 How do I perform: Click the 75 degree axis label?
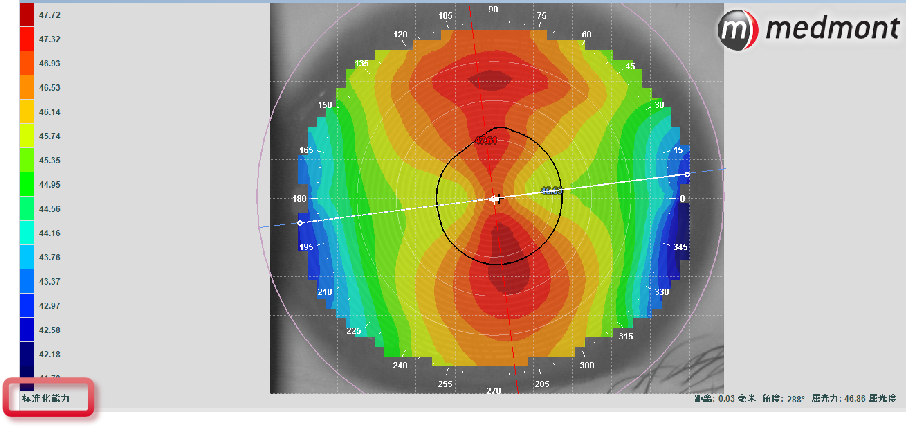541,16
